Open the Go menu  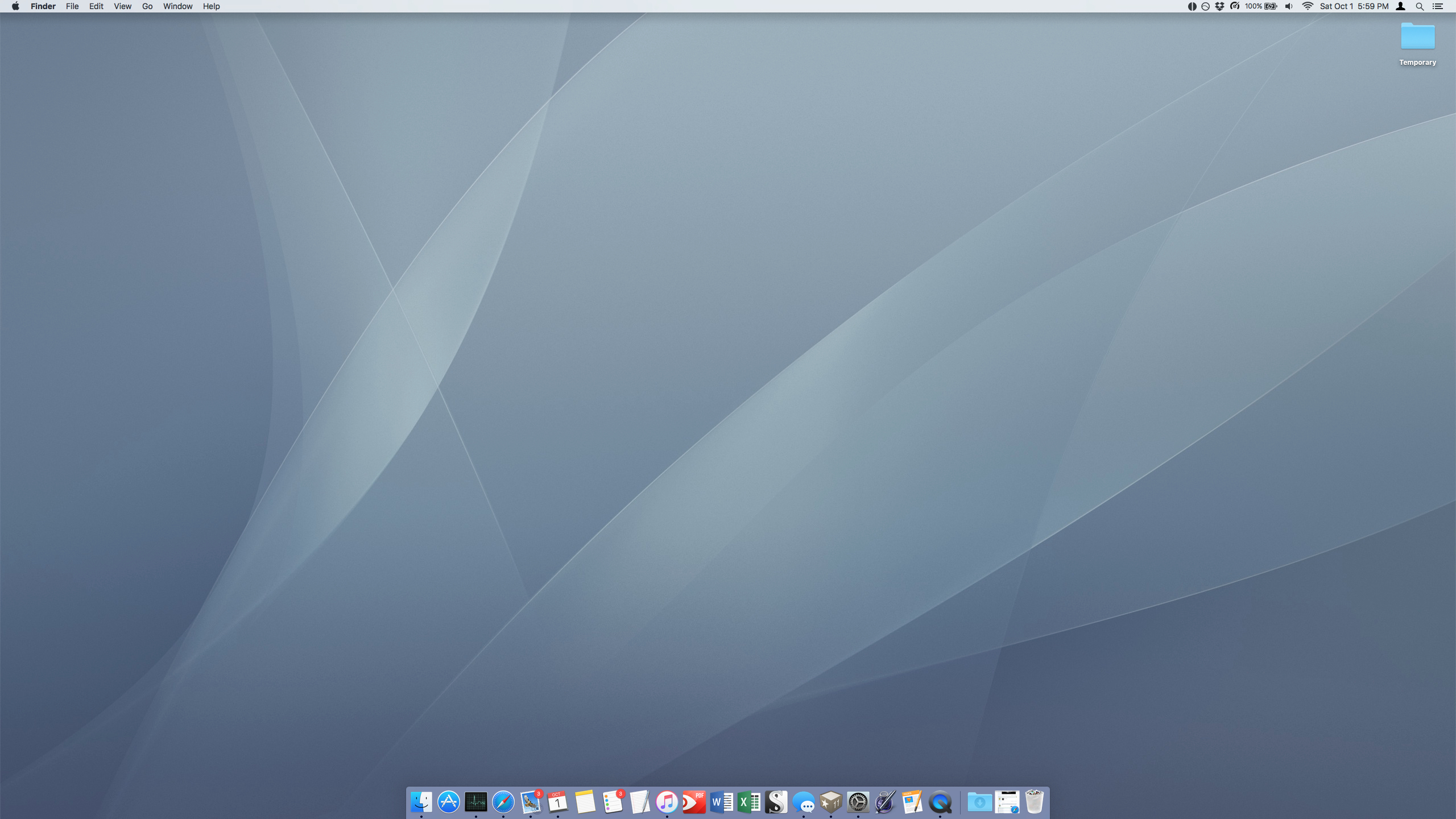147,6
